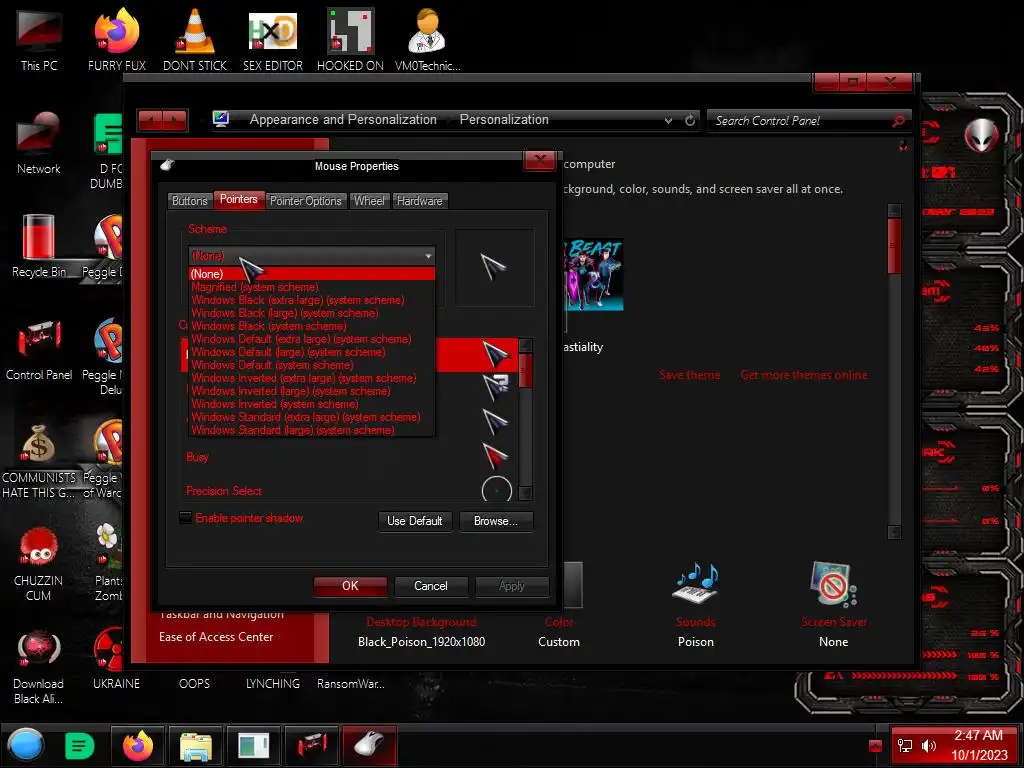Switch to the Control Panel taskbar button
This screenshot has height=768, width=1024.
click(312, 746)
